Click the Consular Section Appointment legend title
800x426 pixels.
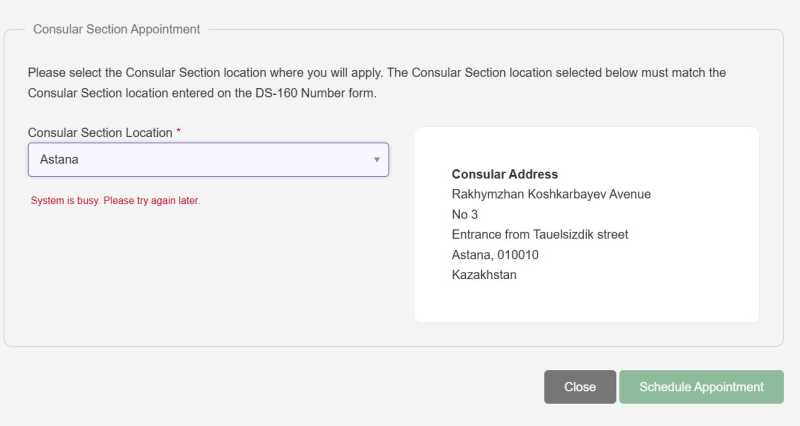(x=116, y=29)
